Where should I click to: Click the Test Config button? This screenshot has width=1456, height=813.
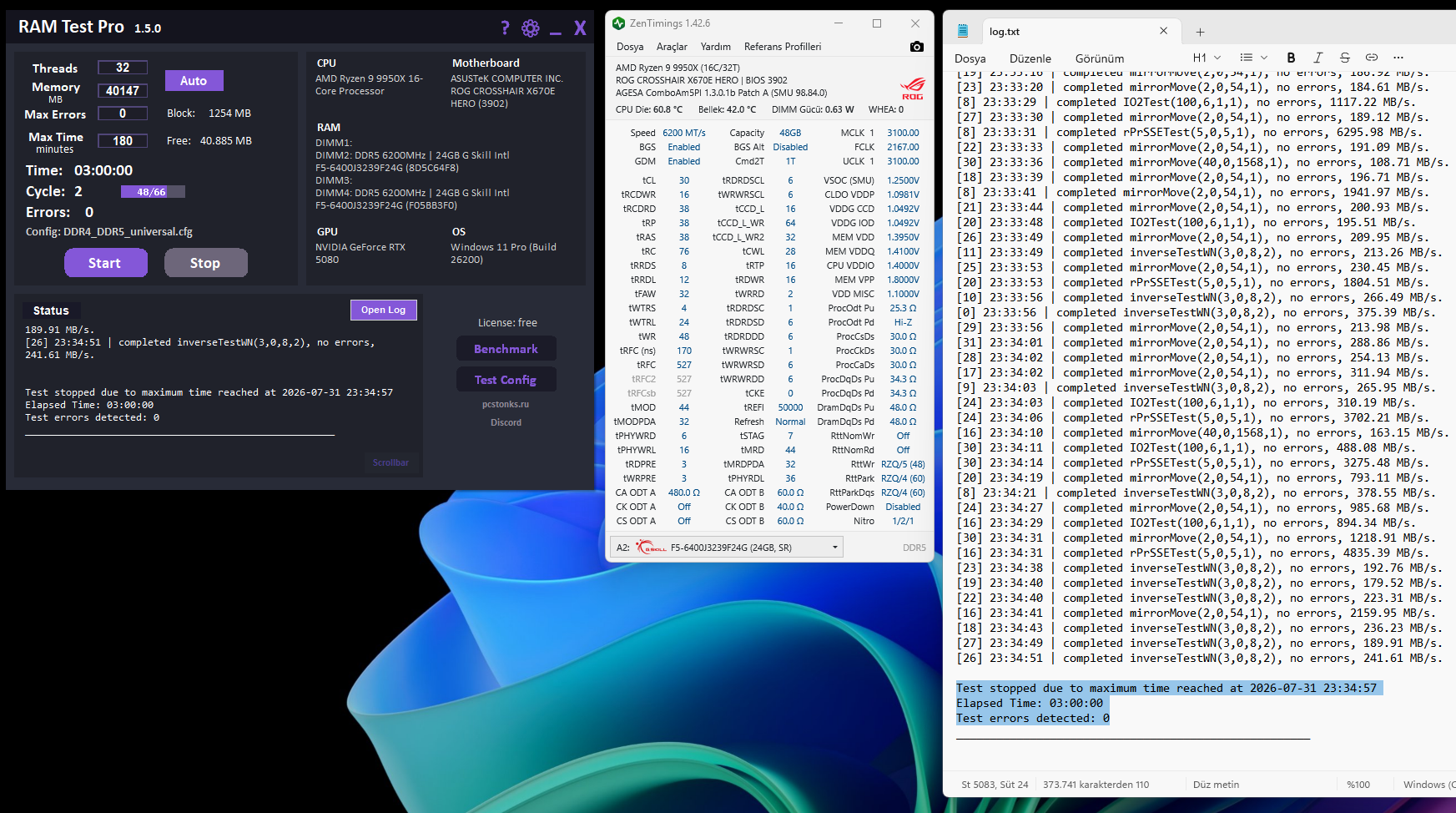point(506,380)
